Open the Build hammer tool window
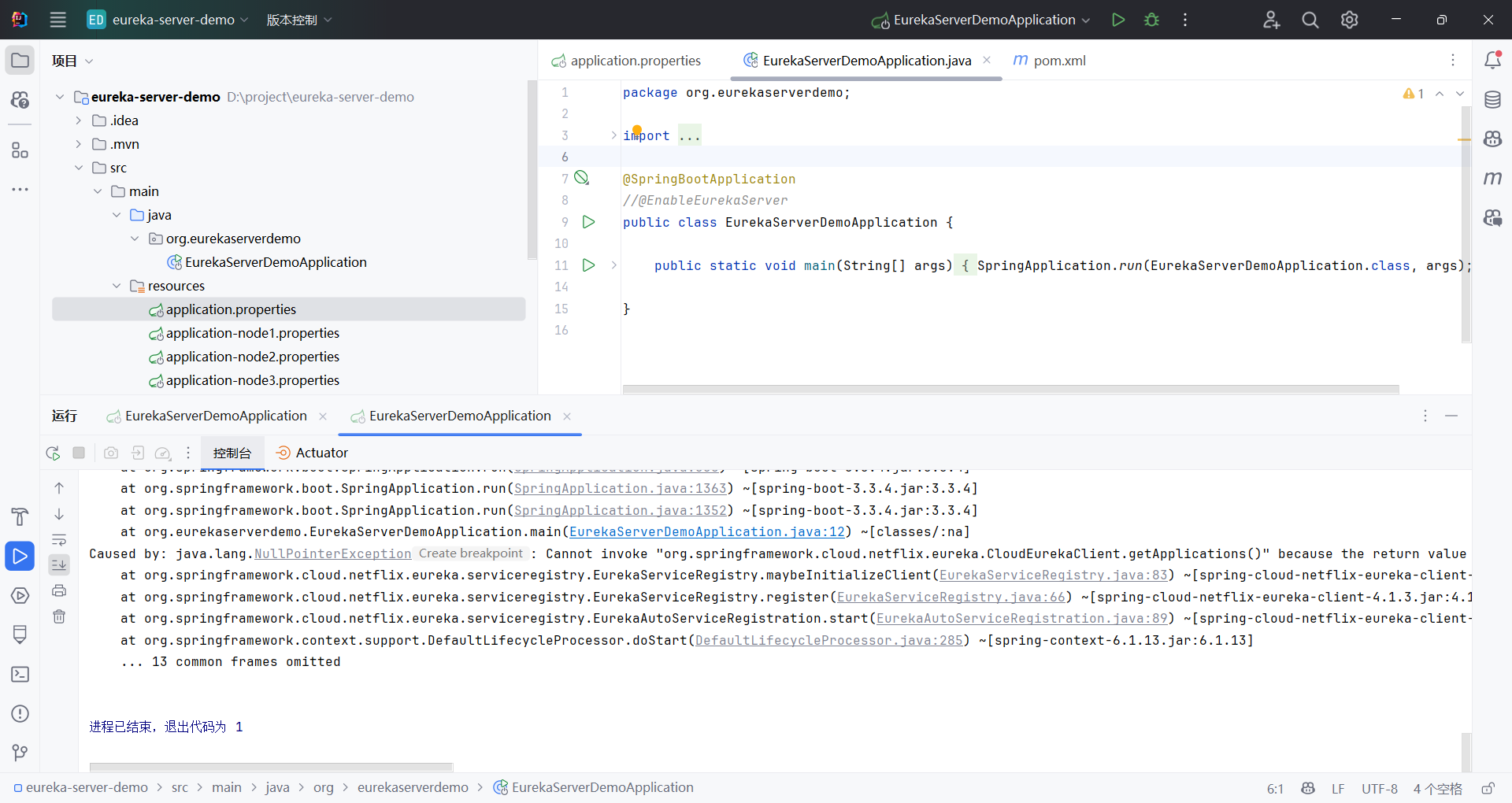The width and height of the screenshot is (1512, 803). [20, 517]
